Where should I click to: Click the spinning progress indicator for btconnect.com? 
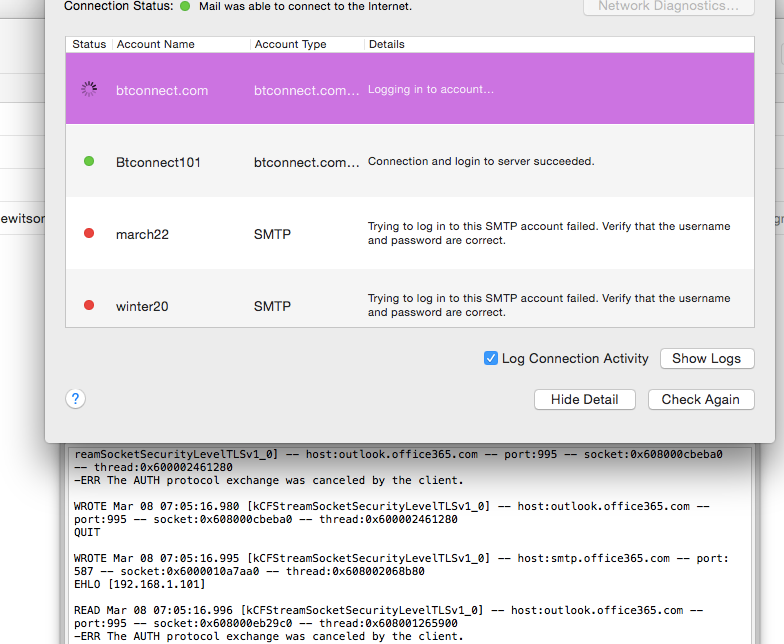89,89
